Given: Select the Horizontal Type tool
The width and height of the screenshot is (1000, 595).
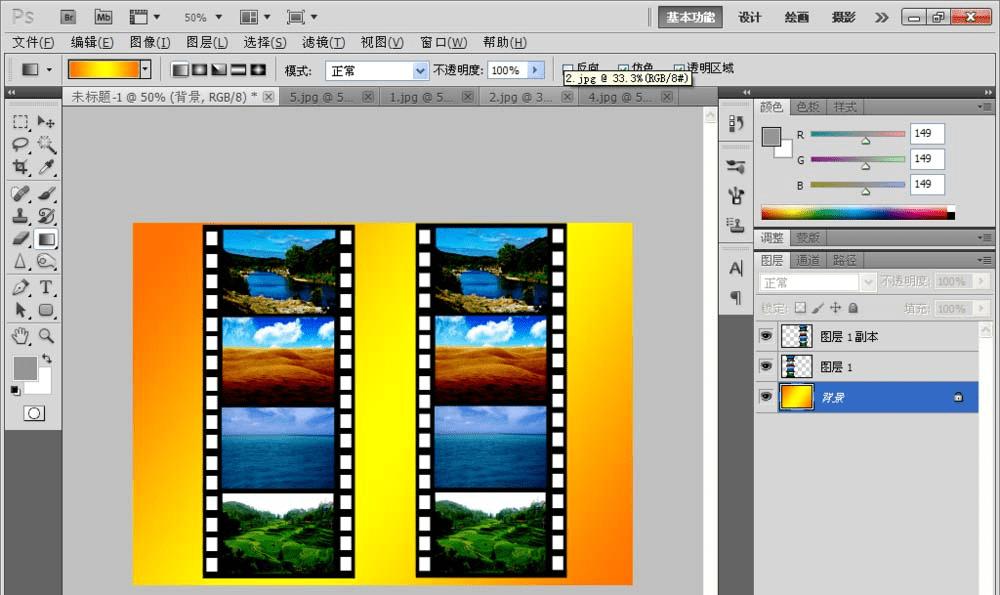Looking at the screenshot, I should pos(46,288).
